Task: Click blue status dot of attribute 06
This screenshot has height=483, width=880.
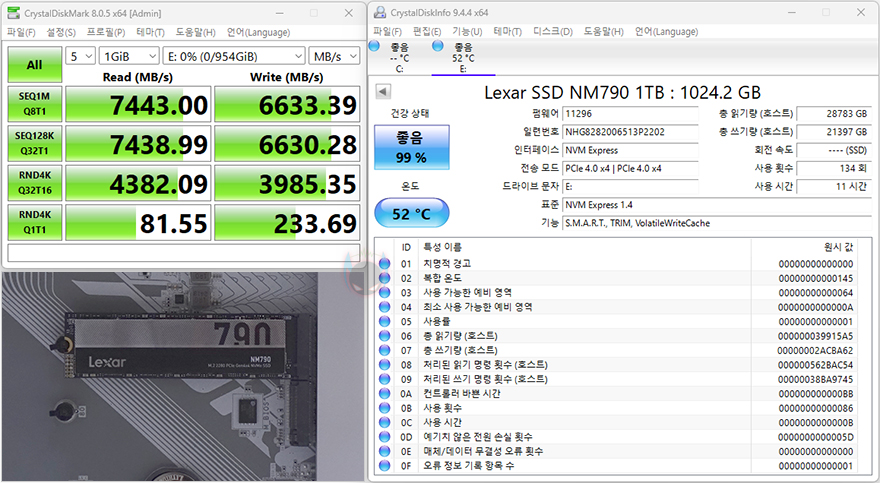Action: pyautogui.click(x=384, y=336)
